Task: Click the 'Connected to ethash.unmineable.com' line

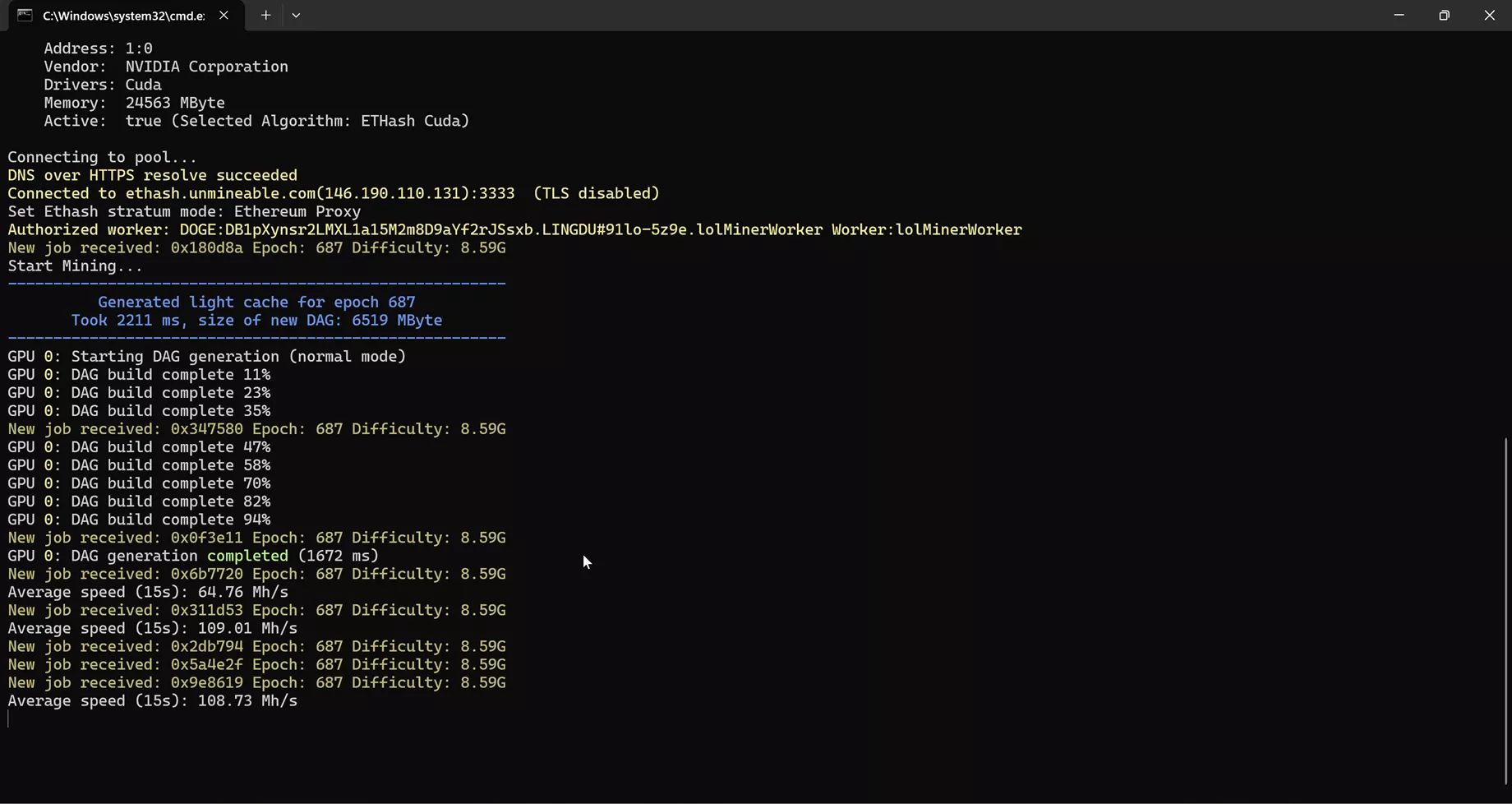Action: point(334,193)
